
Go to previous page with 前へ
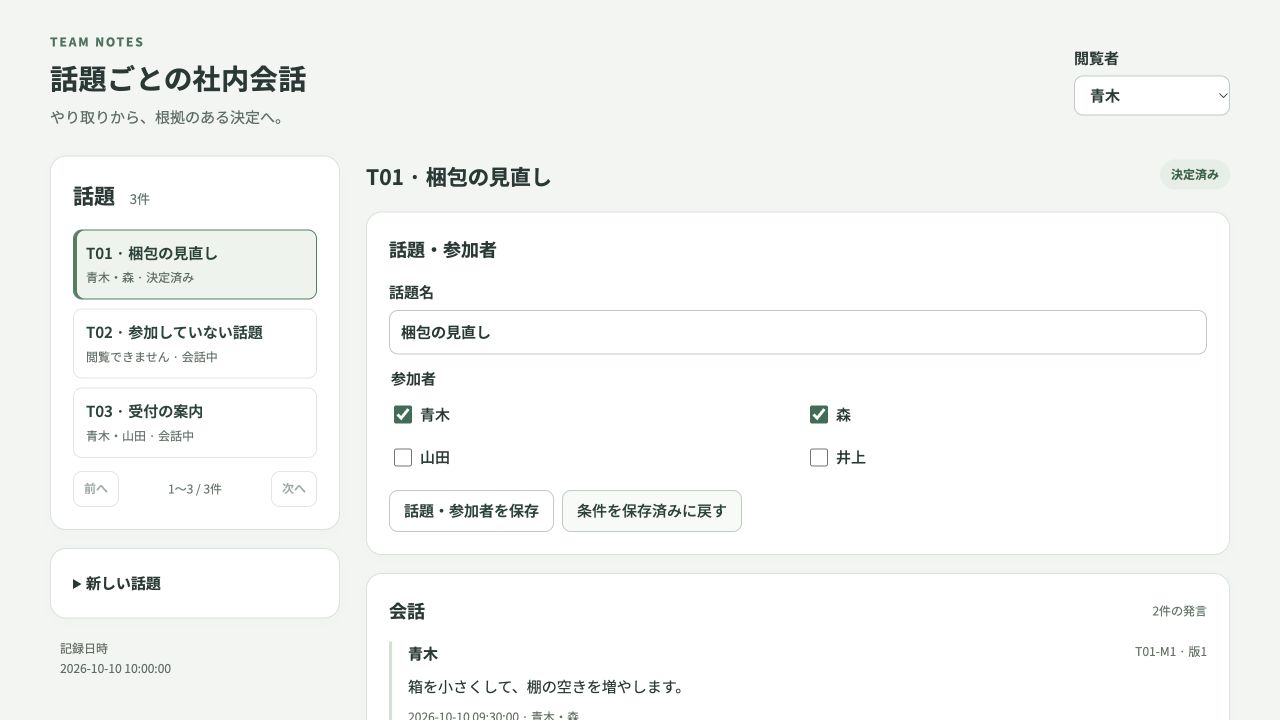96,489
